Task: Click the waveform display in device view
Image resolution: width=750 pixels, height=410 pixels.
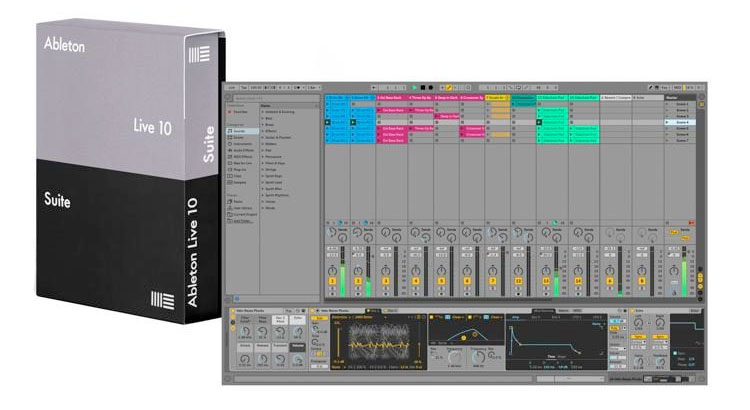Action: point(379,342)
